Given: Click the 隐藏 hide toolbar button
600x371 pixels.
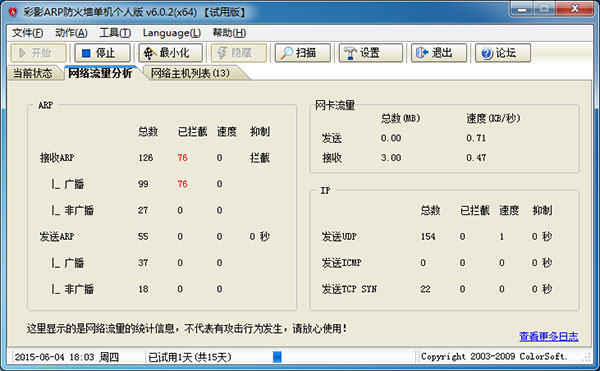Looking at the screenshot, I should coord(239,53).
